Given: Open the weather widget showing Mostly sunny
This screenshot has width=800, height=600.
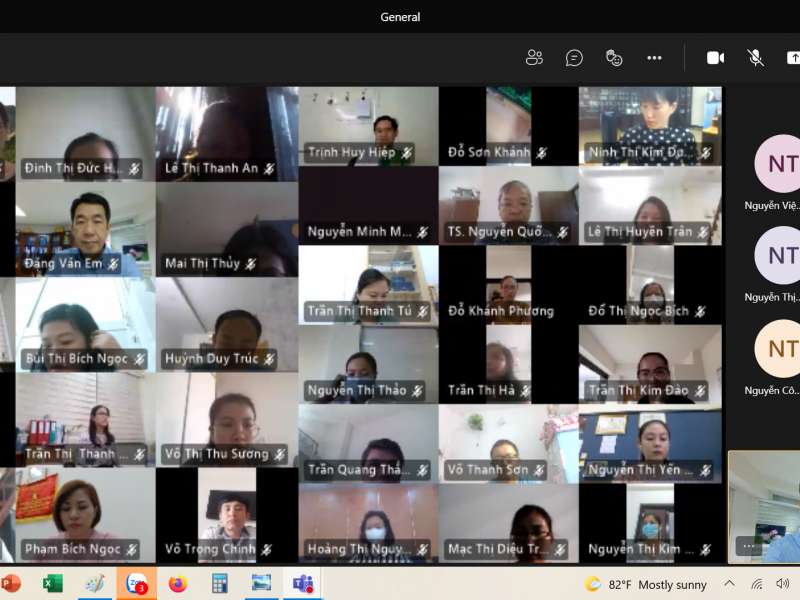Looking at the screenshot, I should point(646,584).
